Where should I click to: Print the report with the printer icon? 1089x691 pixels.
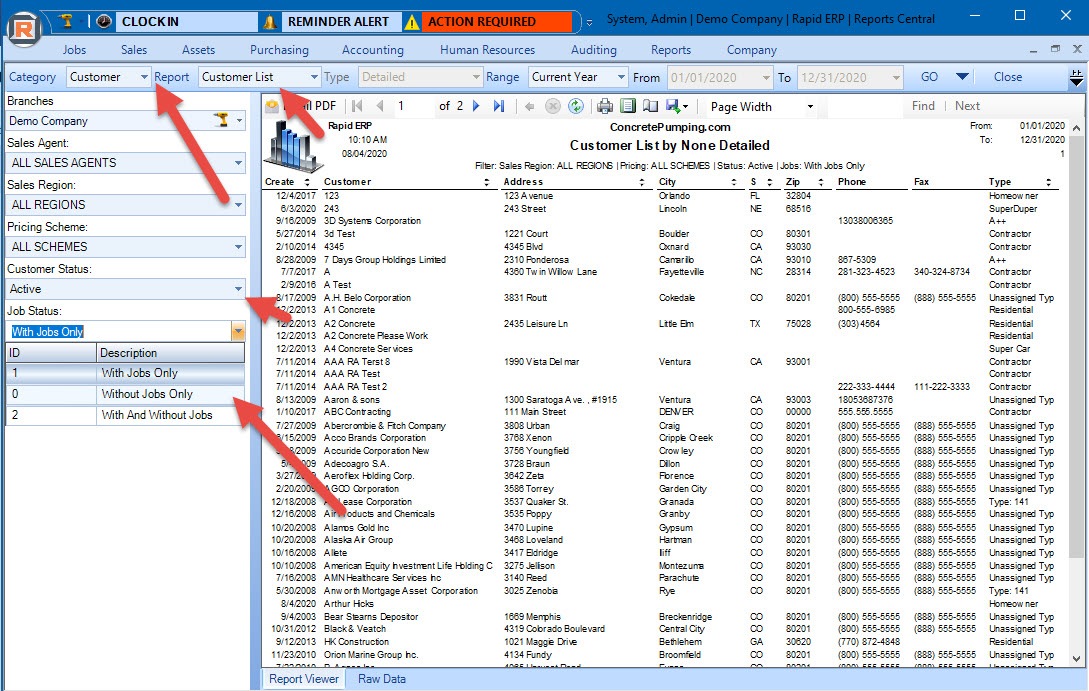tap(605, 106)
